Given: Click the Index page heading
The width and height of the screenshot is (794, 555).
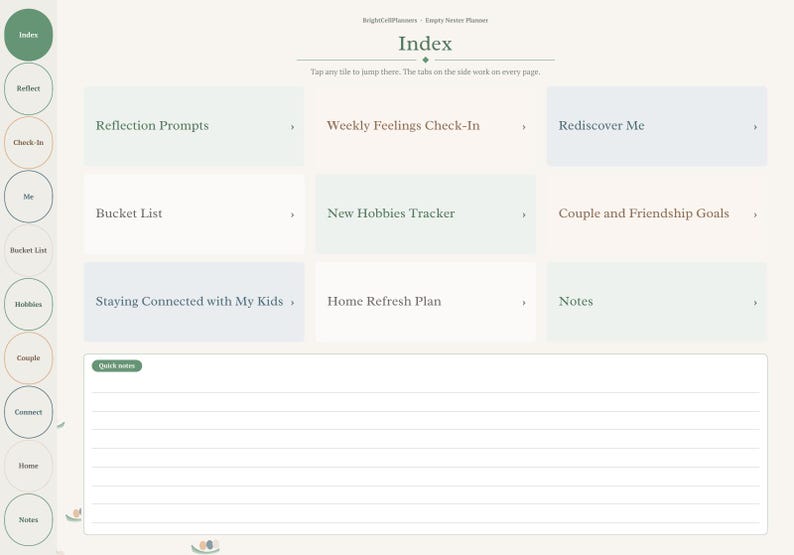Looking at the screenshot, I should click(x=425, y=44).
